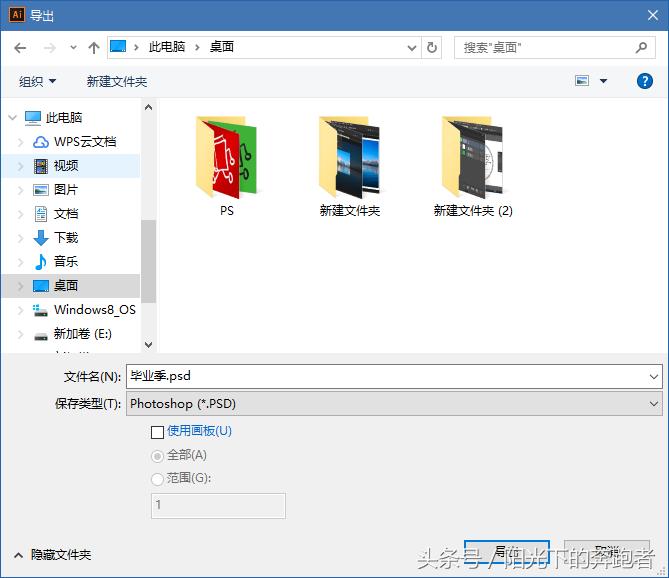Click the 音乐 label in tree
Image resolution: width=669 pixels, height=578 pixels.
[x=66, y=261]
